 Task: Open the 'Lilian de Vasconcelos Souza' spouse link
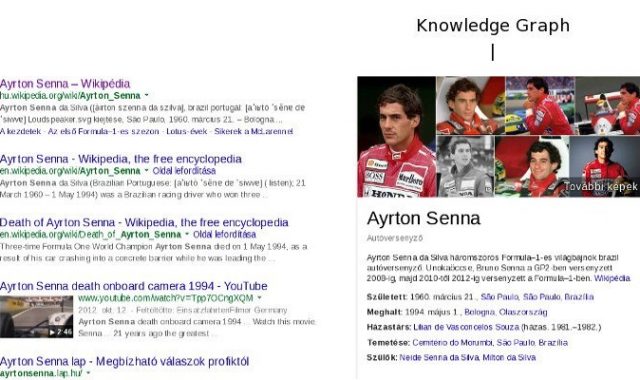click(466, 327)
